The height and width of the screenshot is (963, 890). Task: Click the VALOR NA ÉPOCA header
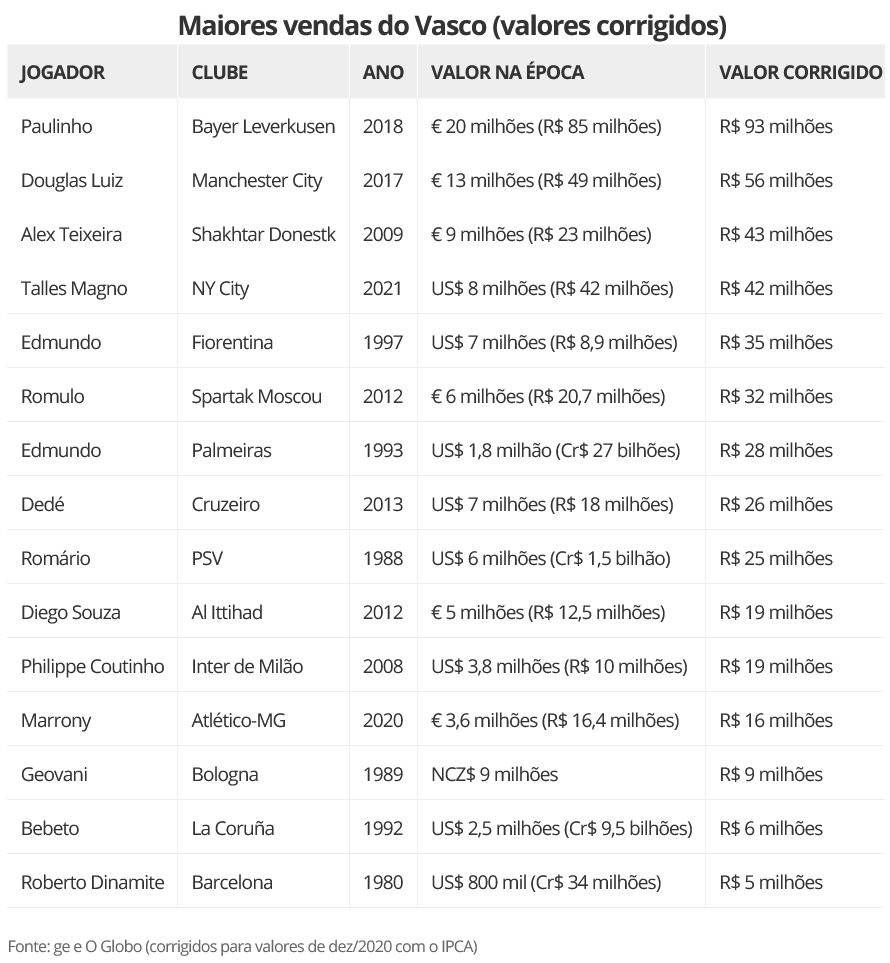(507, 72)
